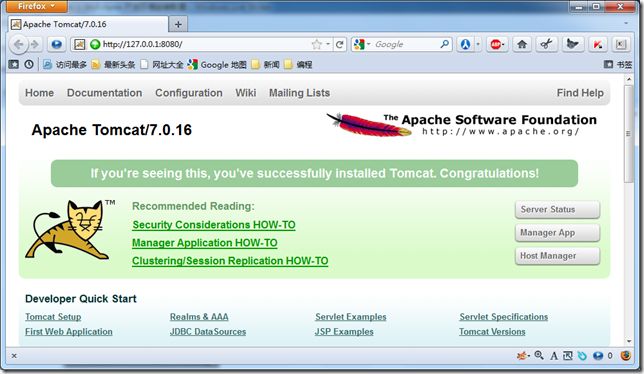The height and width of the screenshot is (374, 644).
Task: Open the 编程 bookmark folder
Action: (x=298, y=64)
